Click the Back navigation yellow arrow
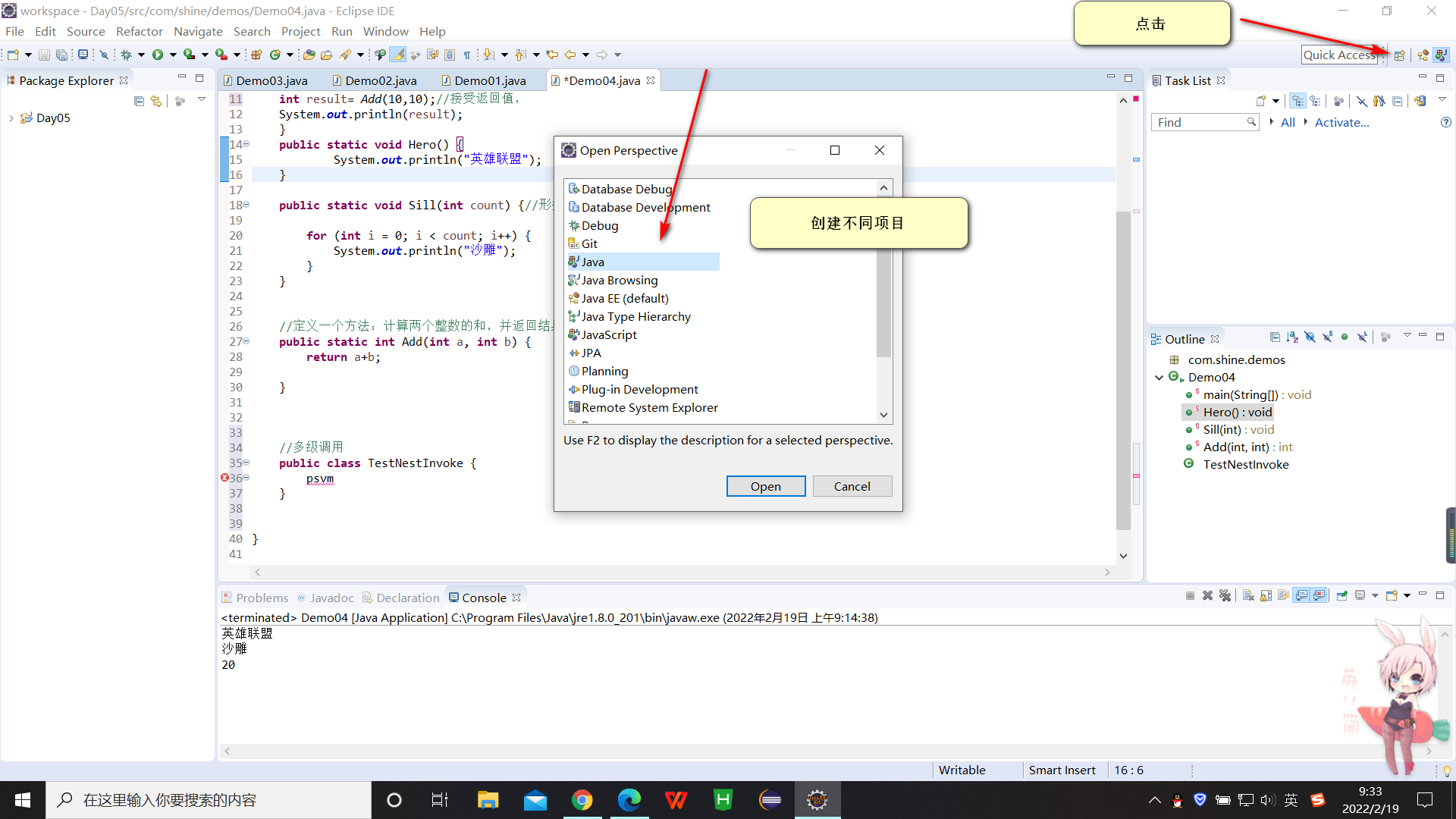 point(570,55)
